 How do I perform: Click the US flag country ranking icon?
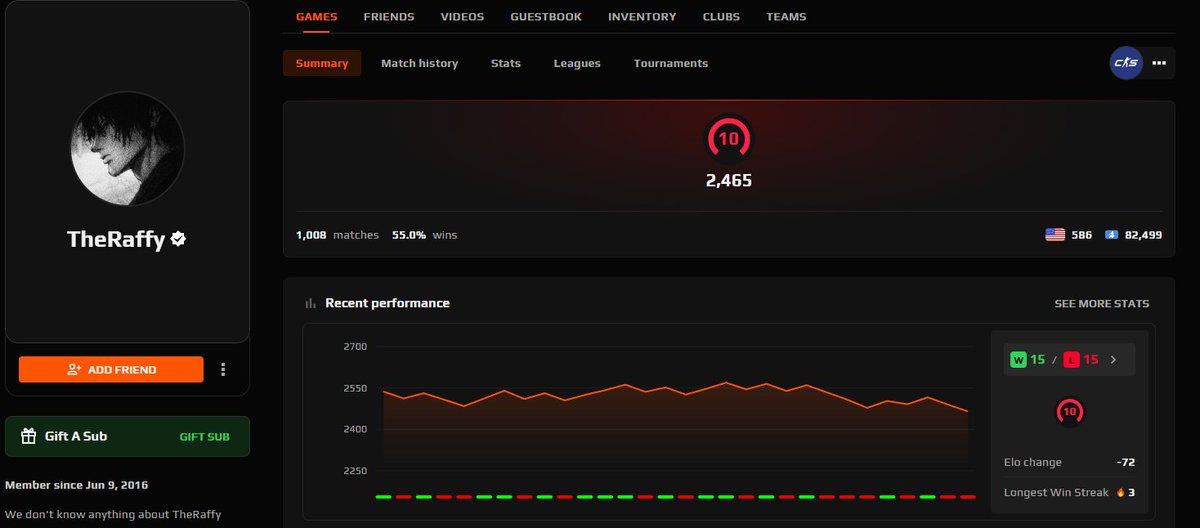click(1055, 235)
